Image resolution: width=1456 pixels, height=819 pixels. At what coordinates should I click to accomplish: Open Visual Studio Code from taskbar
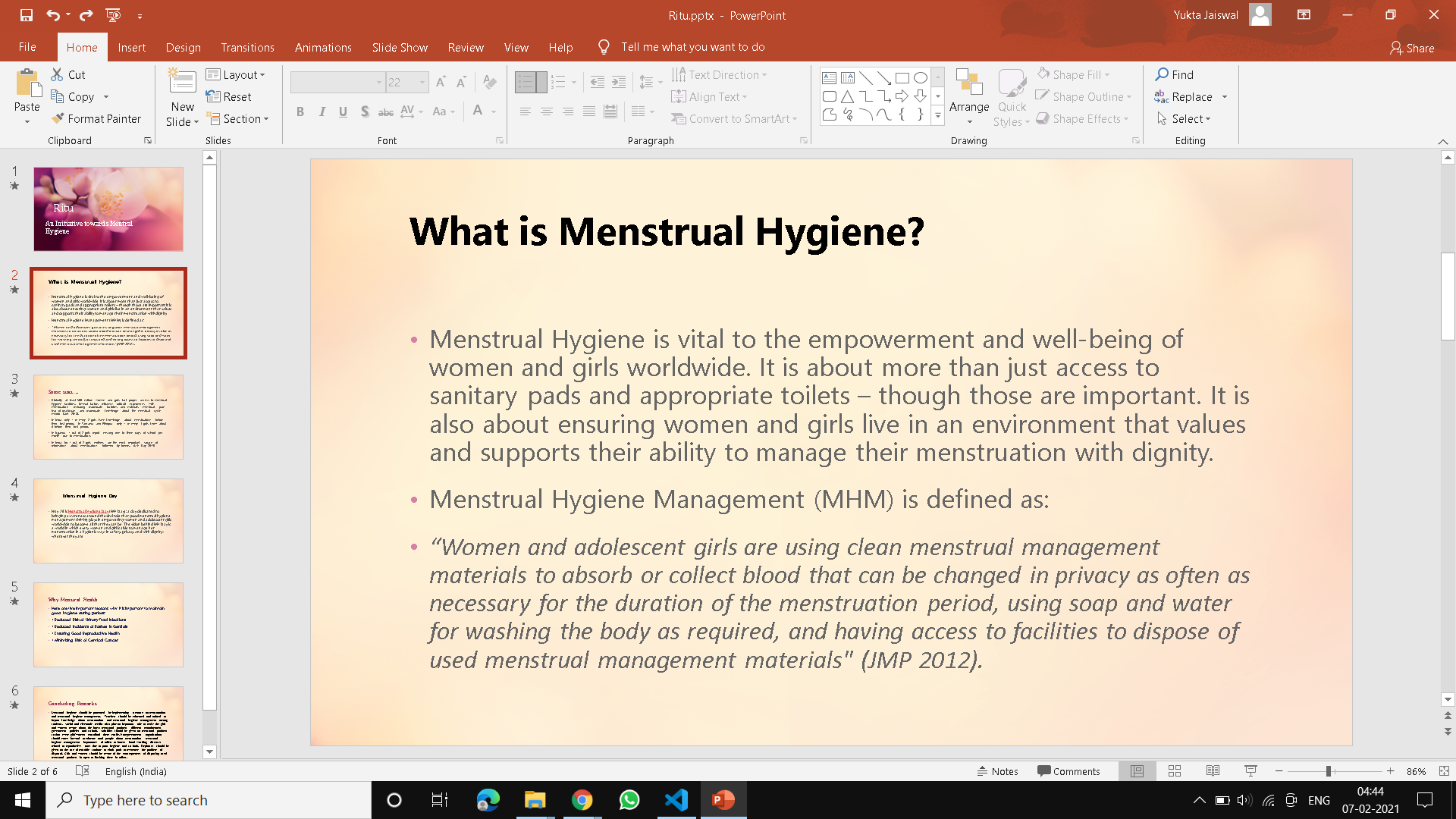pyautogui.click(x=676, y=800)
